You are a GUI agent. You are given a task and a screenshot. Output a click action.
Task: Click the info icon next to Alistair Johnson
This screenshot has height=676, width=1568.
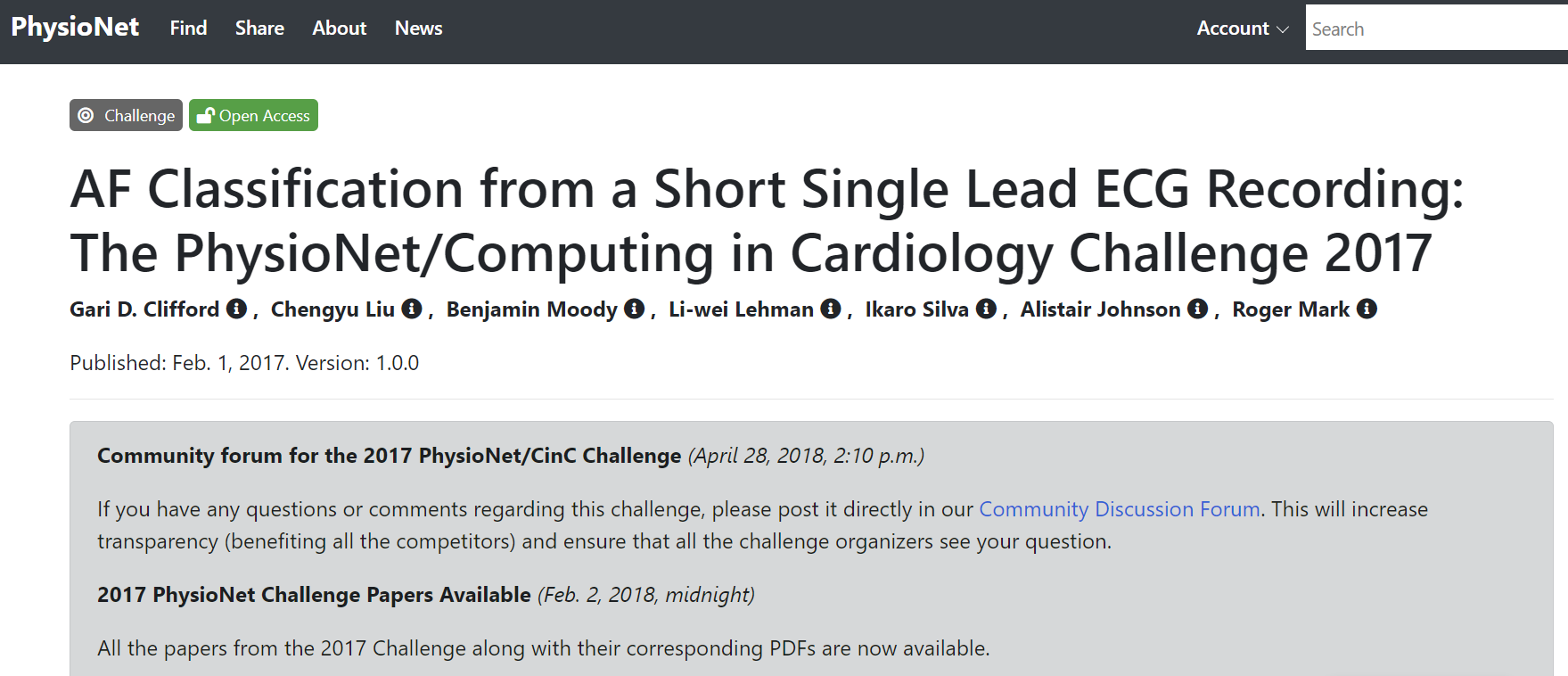tap(1196, 309)
